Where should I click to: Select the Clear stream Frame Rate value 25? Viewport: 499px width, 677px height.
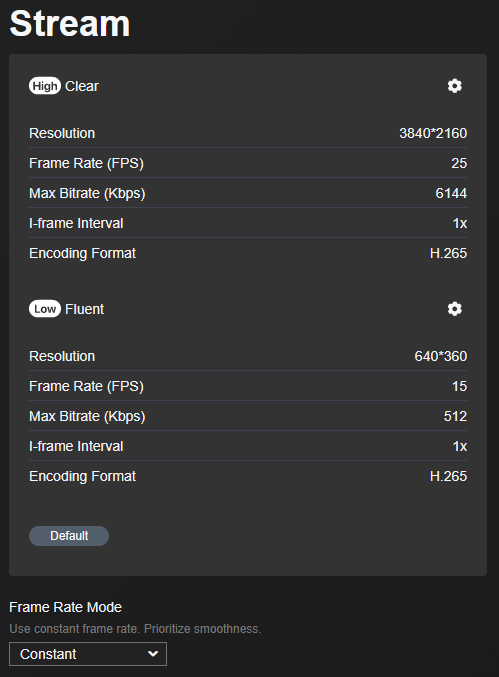459,163
